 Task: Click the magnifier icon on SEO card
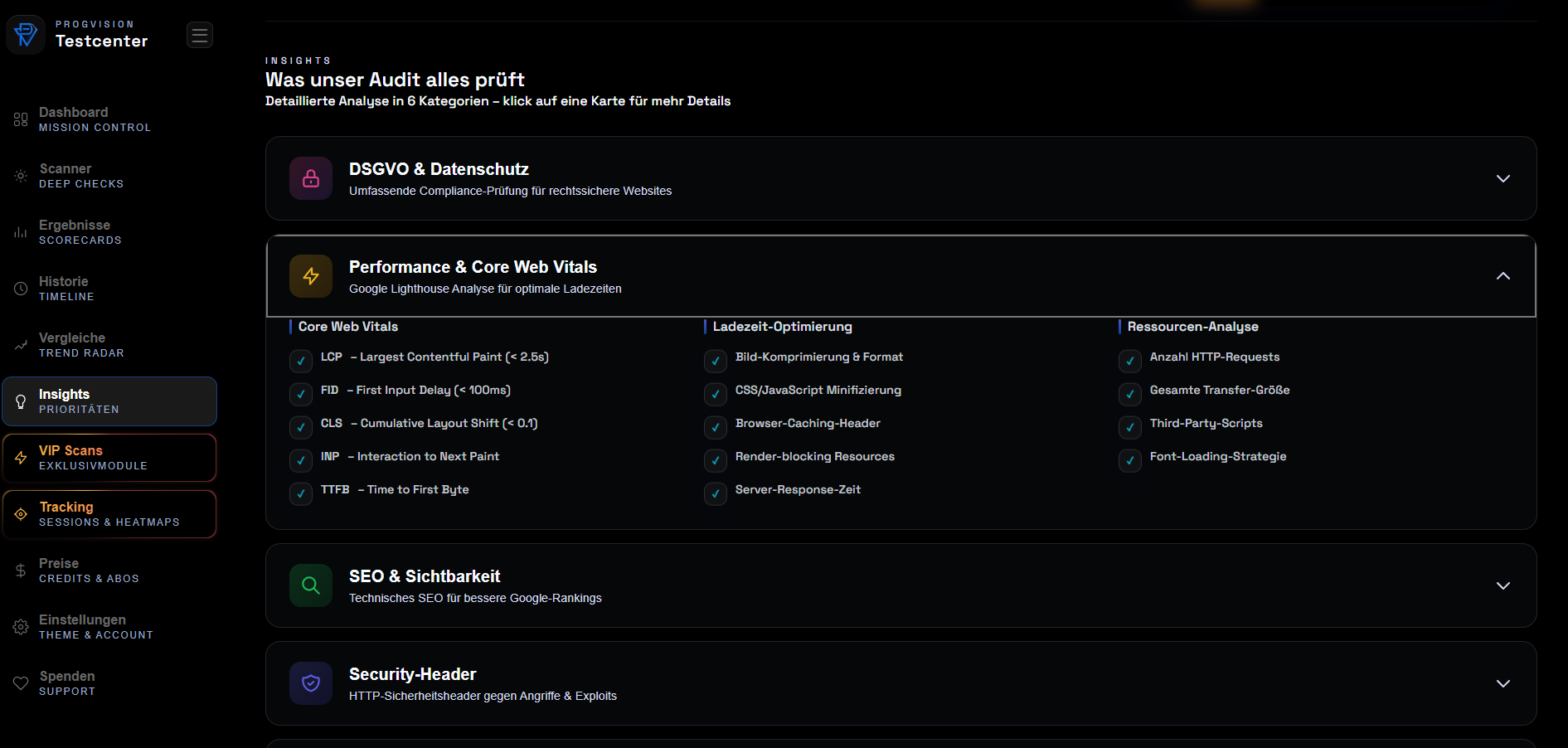click(310, 585)
